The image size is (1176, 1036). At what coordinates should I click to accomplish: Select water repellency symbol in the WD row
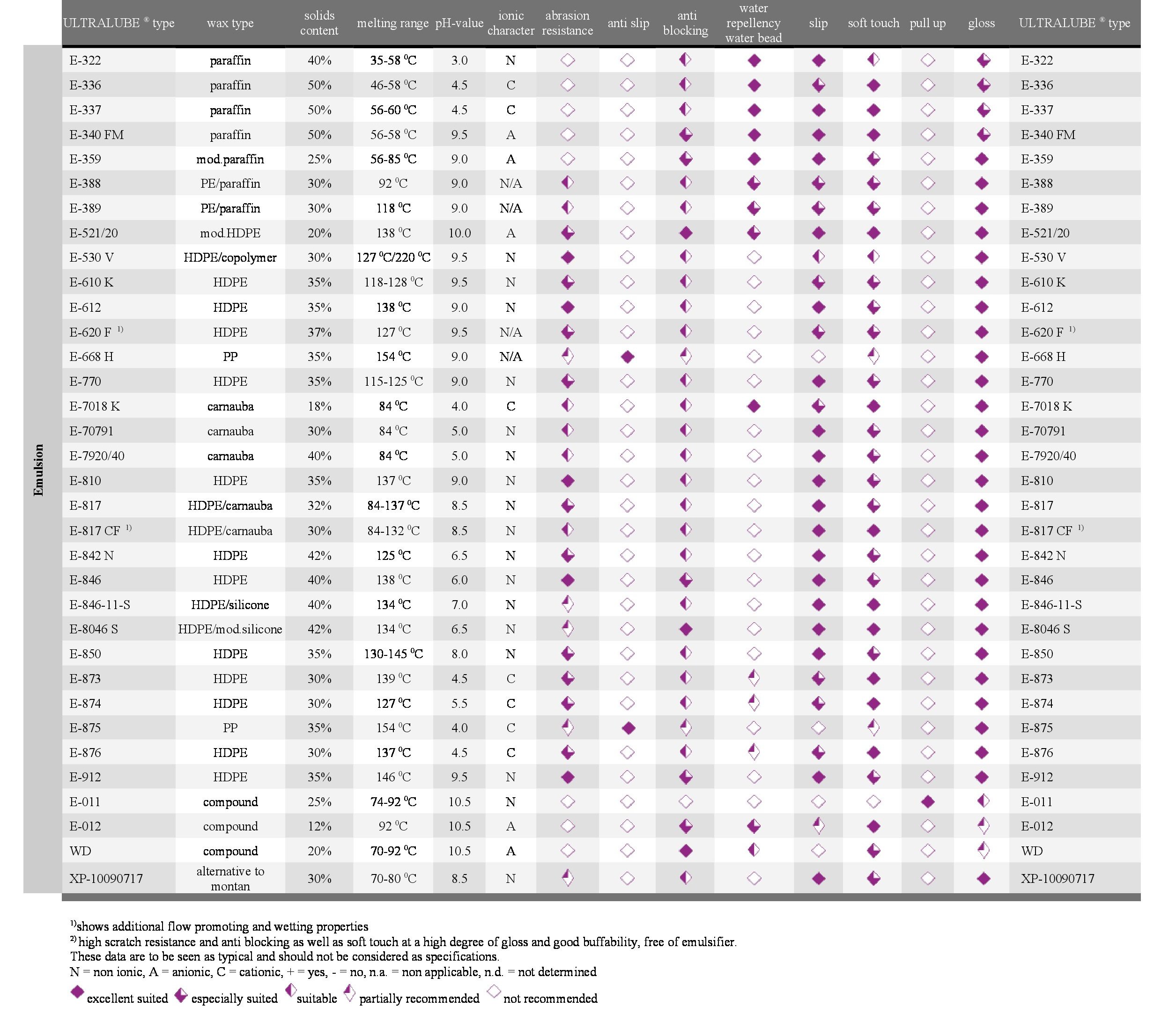click(754, 850)
